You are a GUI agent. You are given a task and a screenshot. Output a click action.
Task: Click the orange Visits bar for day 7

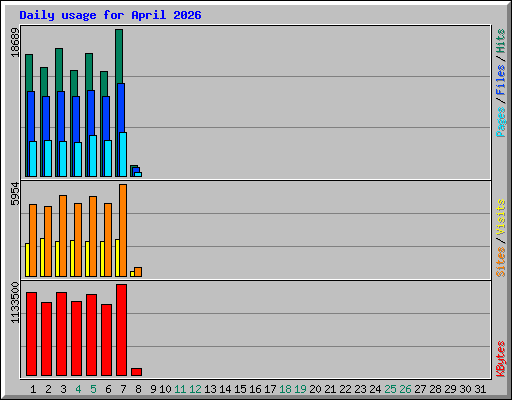[123, 230]
